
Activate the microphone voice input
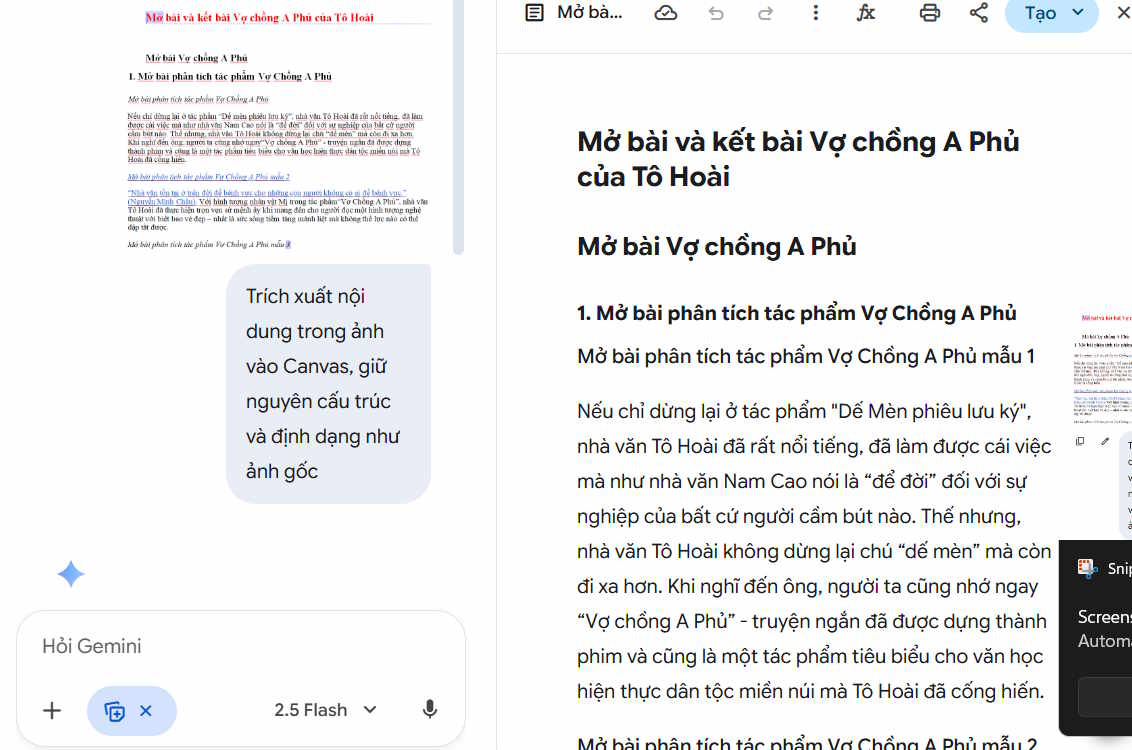(x=430, y=709)
